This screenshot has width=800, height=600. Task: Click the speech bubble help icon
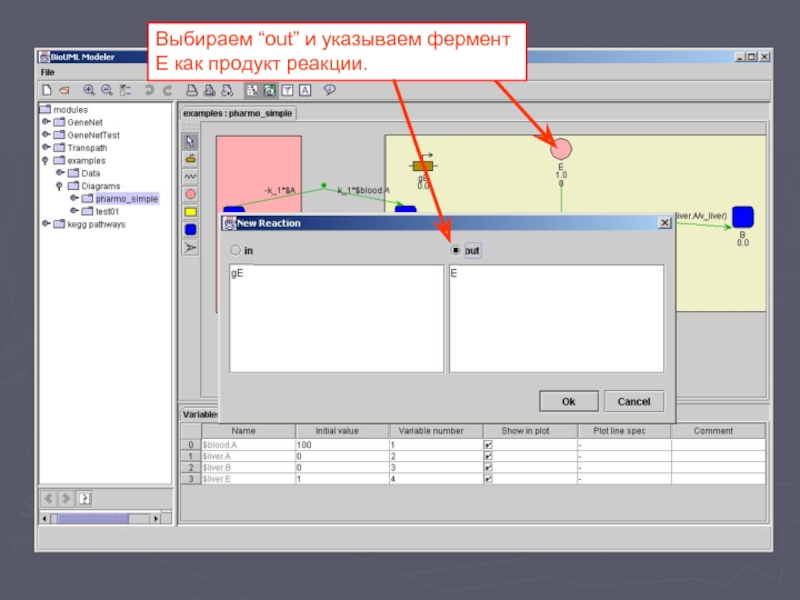coord(330,90)
